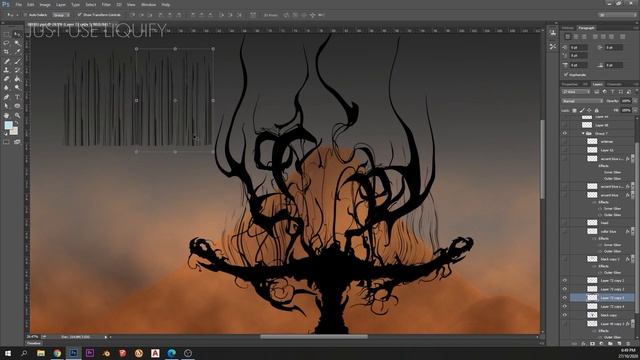Toggle the Auto-Select checkbox

tap(25, 15)
